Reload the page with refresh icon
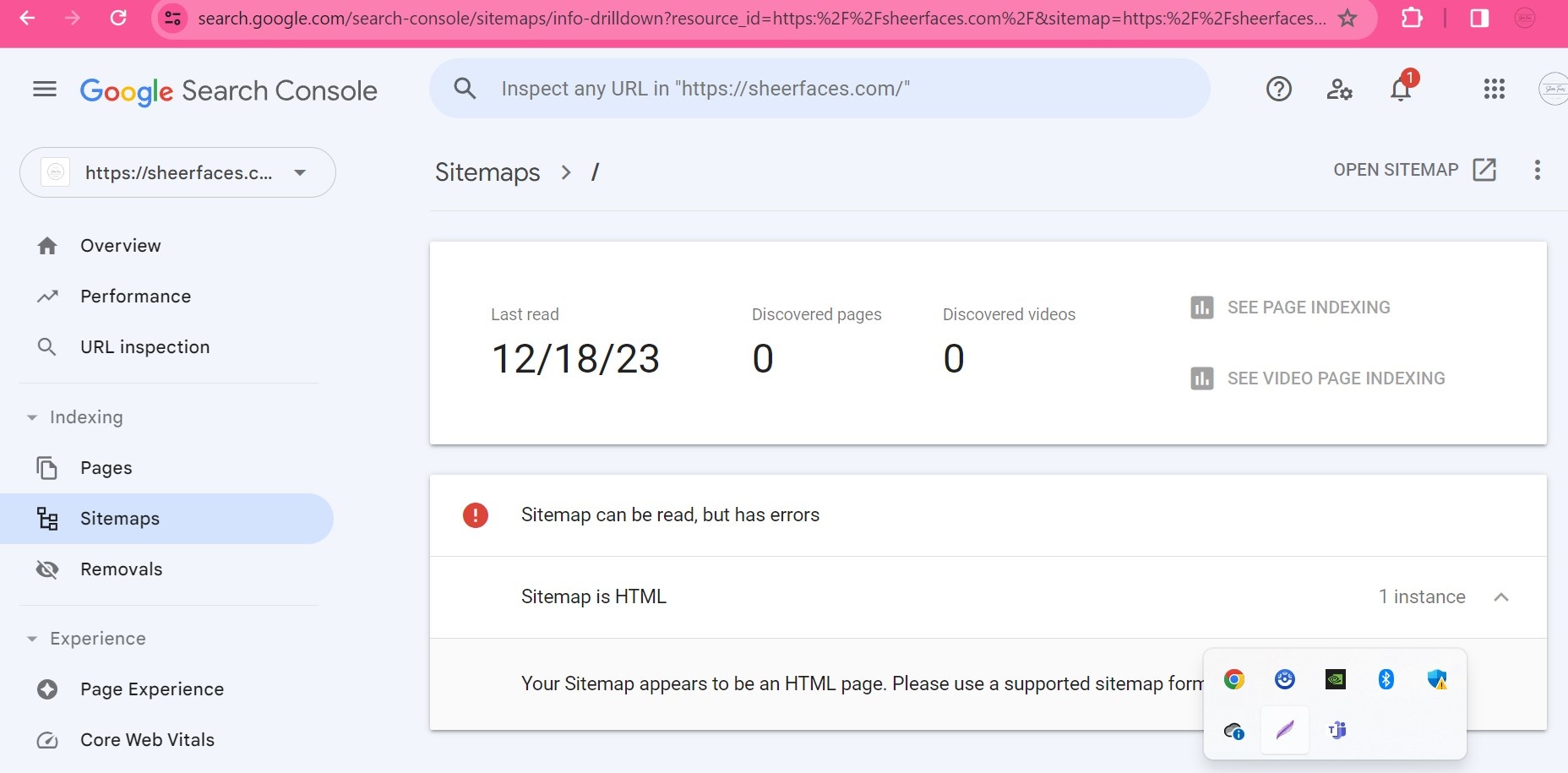Image resolution: width=1568 pixels, height=773 pixels. pyautogui.click(x=118, y=18)
